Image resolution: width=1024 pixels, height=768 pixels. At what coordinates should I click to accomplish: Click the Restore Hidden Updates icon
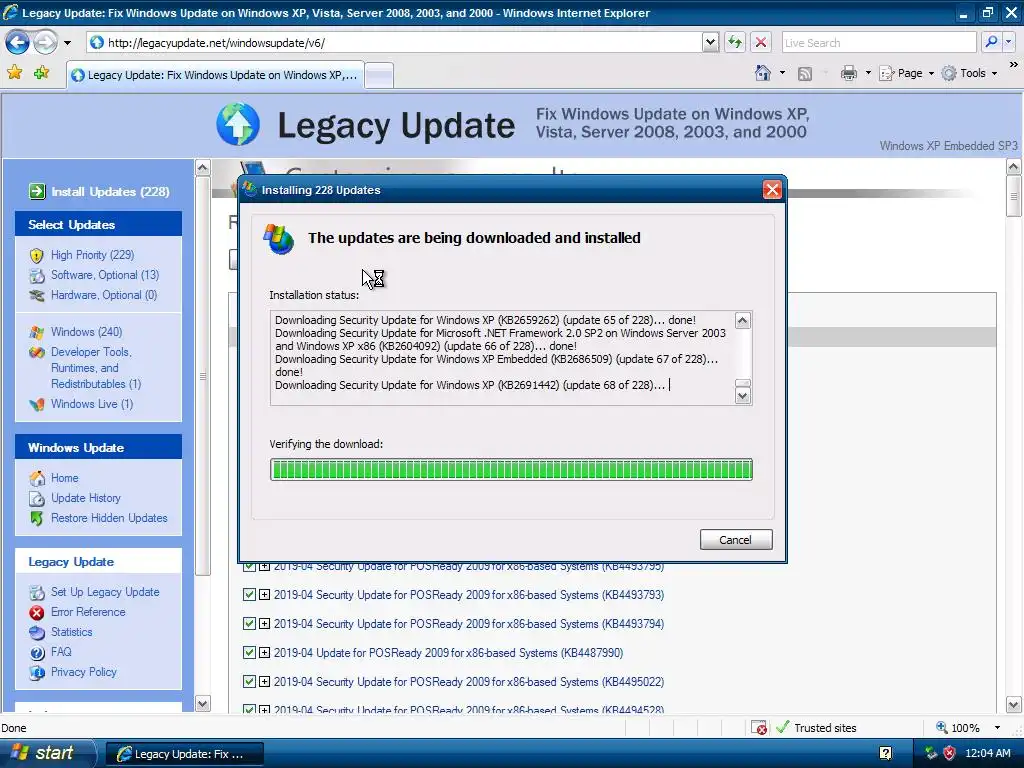click(x=37, y=519)
